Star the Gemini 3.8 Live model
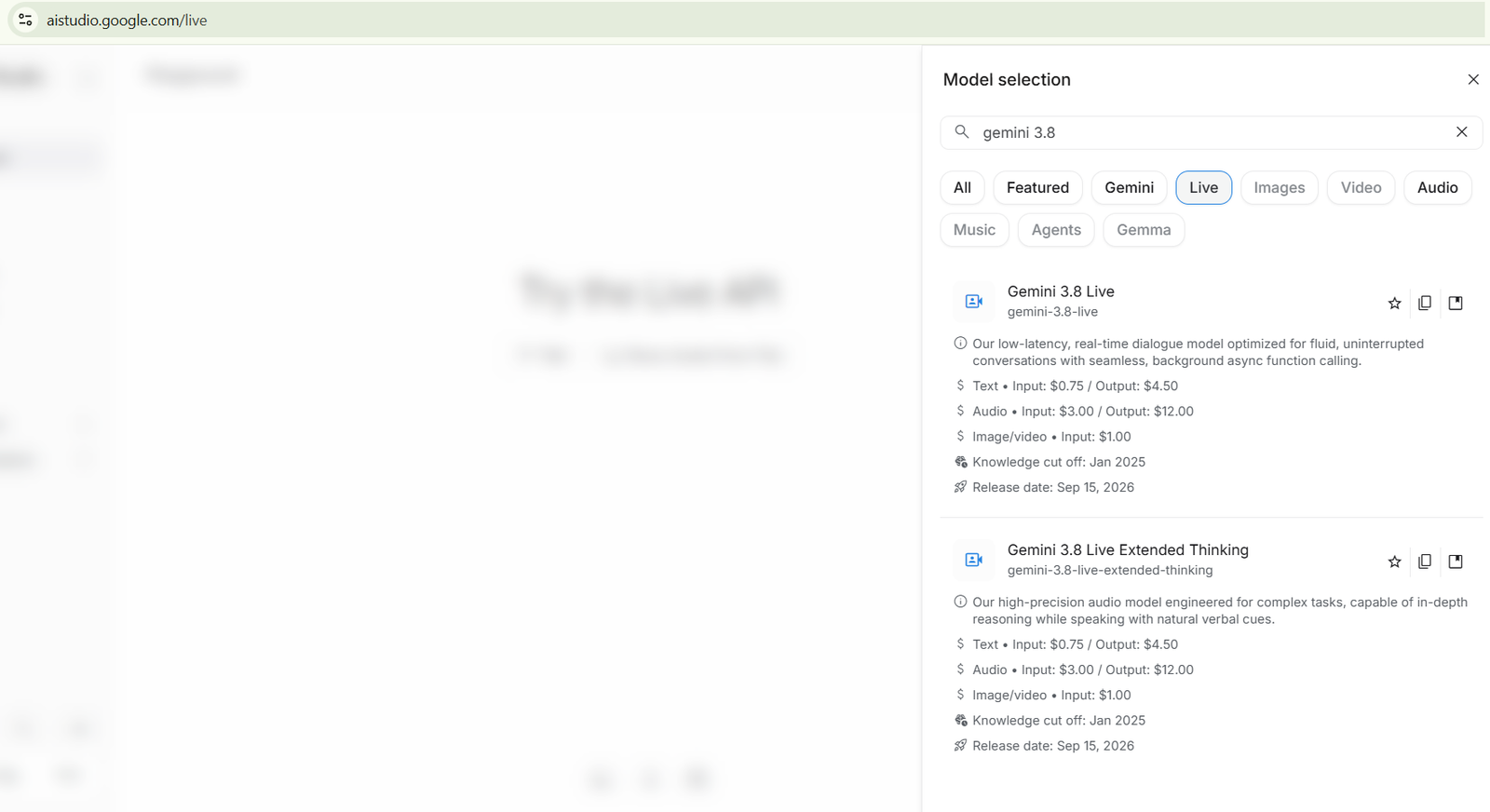This screenshot has height=812, width=1490. pyautogui.click(x=1394, y=303)
